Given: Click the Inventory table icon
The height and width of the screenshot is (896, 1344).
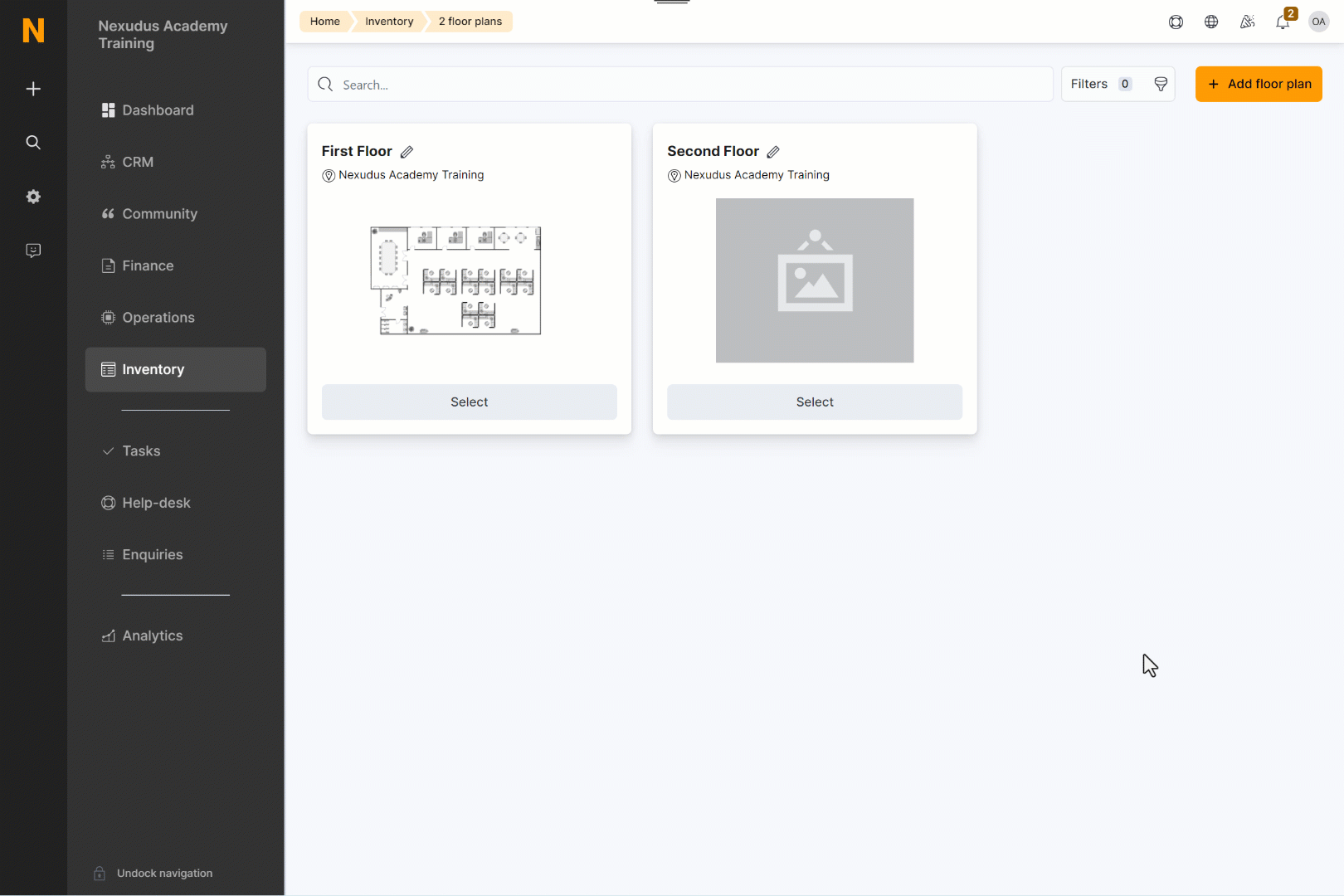Looking at the screenshot, I should pos(108,369).
